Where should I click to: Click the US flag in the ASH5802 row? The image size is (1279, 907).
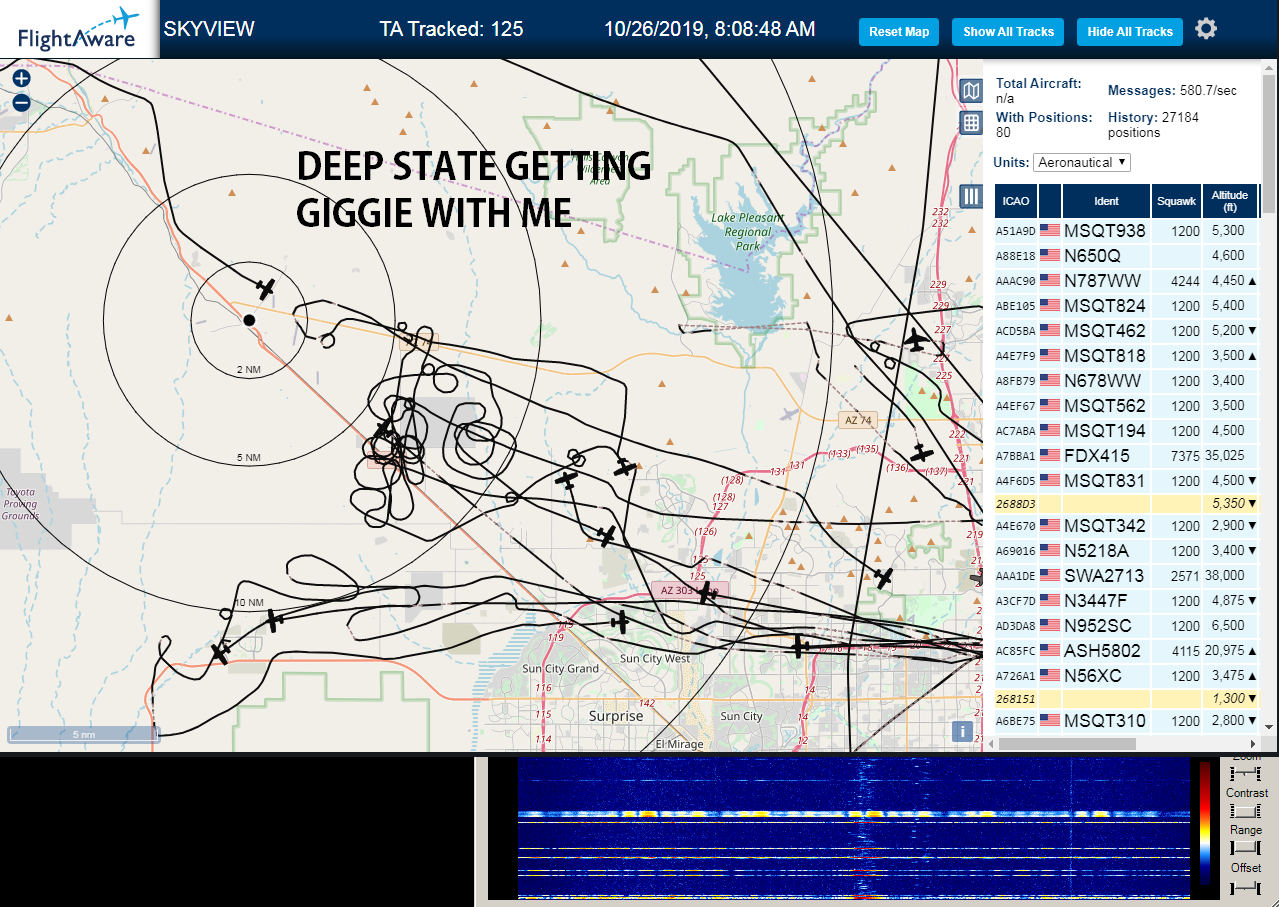(x=1050, y=650)
